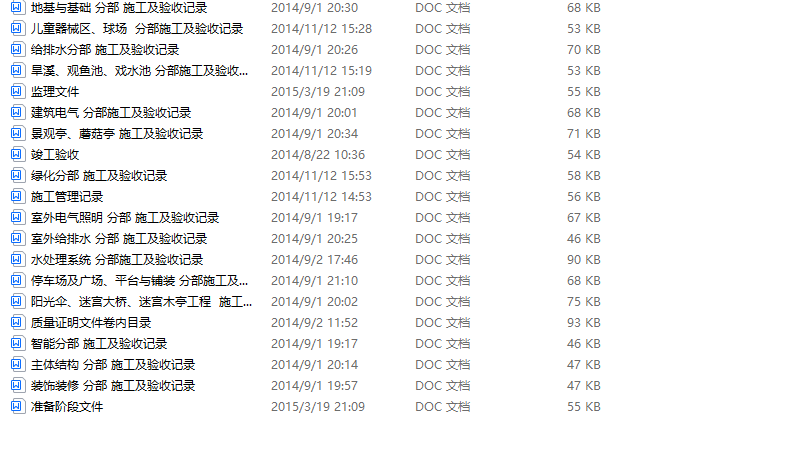The height and width of the screenshot is (458, 793).
Task: Click the icon of 建筑电气 分部施工及验收记录
Action: [x=17, y=112]
